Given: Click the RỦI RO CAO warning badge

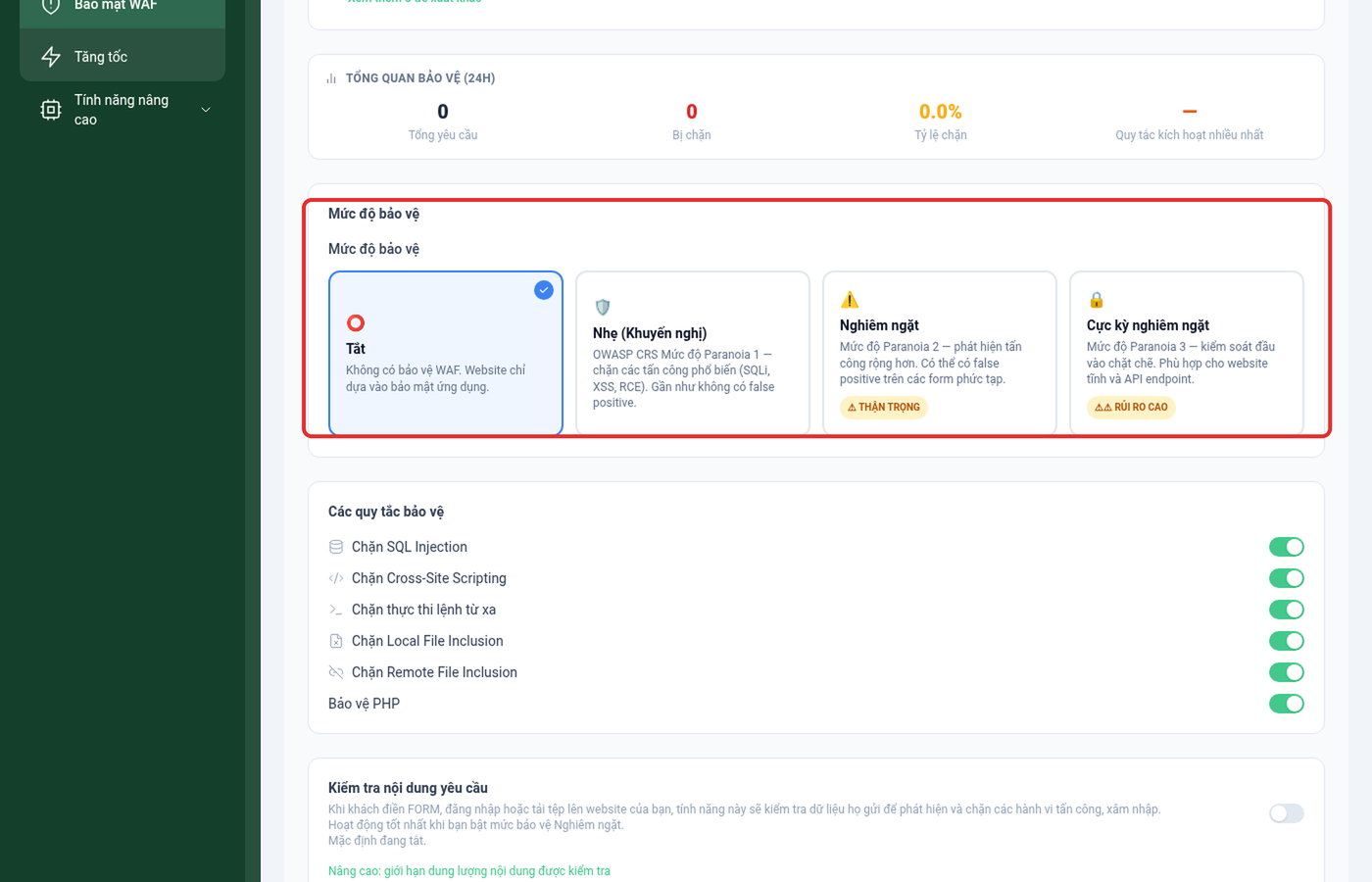Looking at the screenshot, I should (1131, 408).
